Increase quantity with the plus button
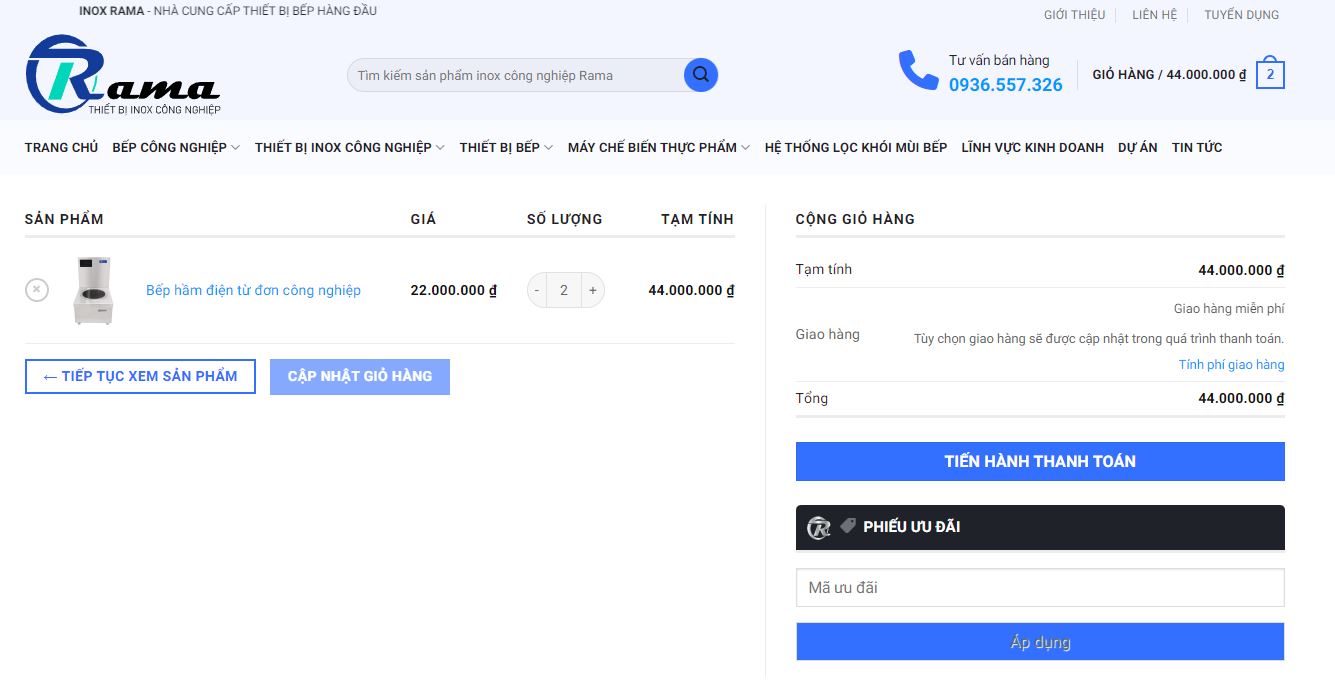This screenshot has height=695, width=1335. coord(592,290)
